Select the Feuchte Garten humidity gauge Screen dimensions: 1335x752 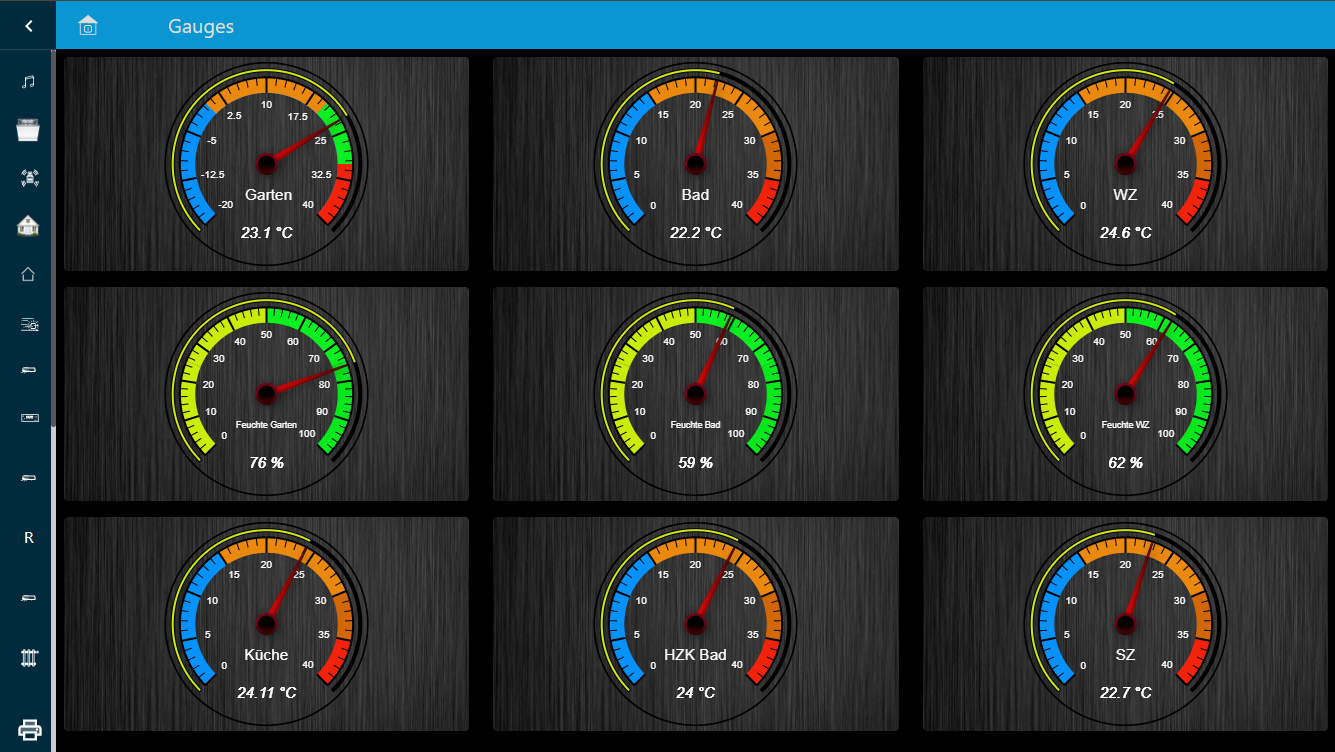[x=266, y=394]
